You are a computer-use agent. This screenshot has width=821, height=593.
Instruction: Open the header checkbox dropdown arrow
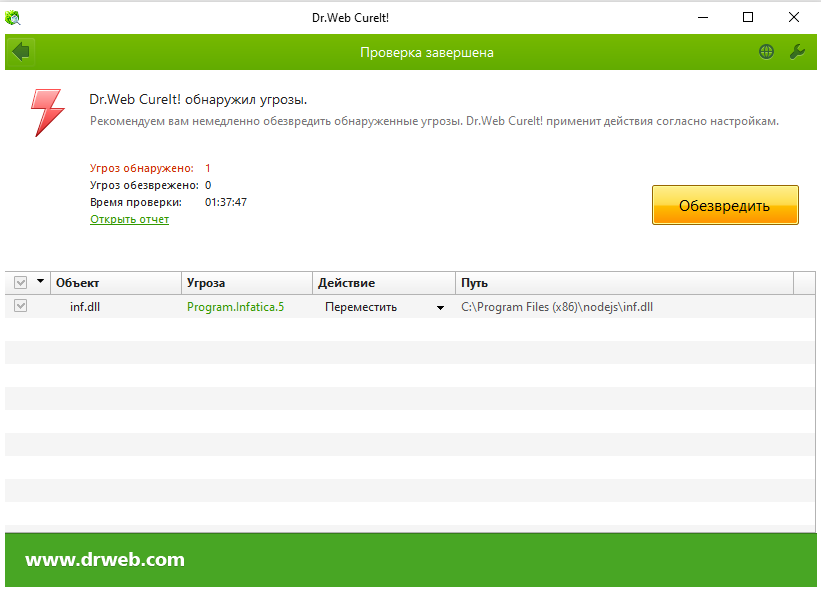tap(40, 282)
